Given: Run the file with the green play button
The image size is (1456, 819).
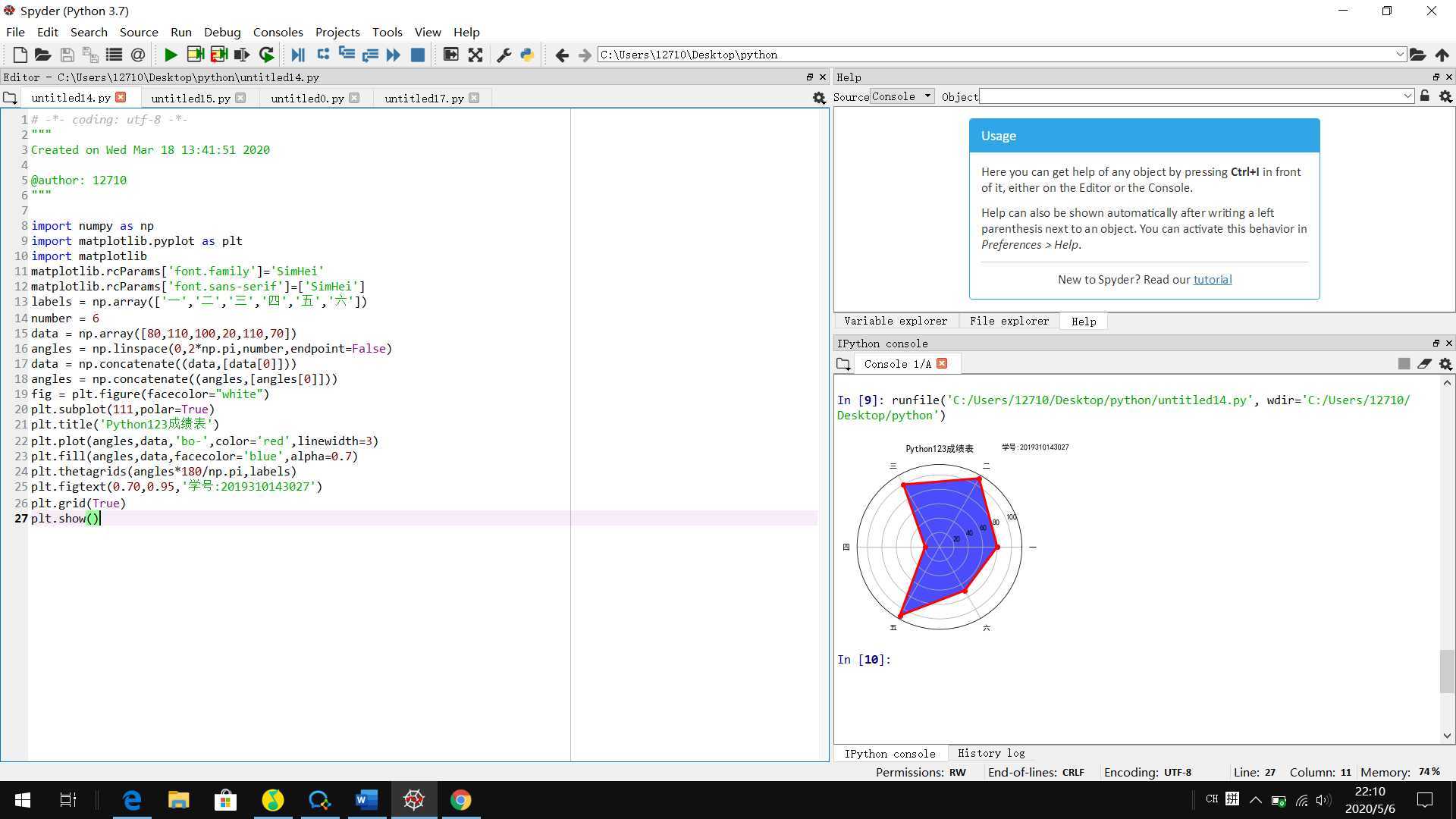Looking at the screenshot, I should pyautogui.click(x=171, y=55).
